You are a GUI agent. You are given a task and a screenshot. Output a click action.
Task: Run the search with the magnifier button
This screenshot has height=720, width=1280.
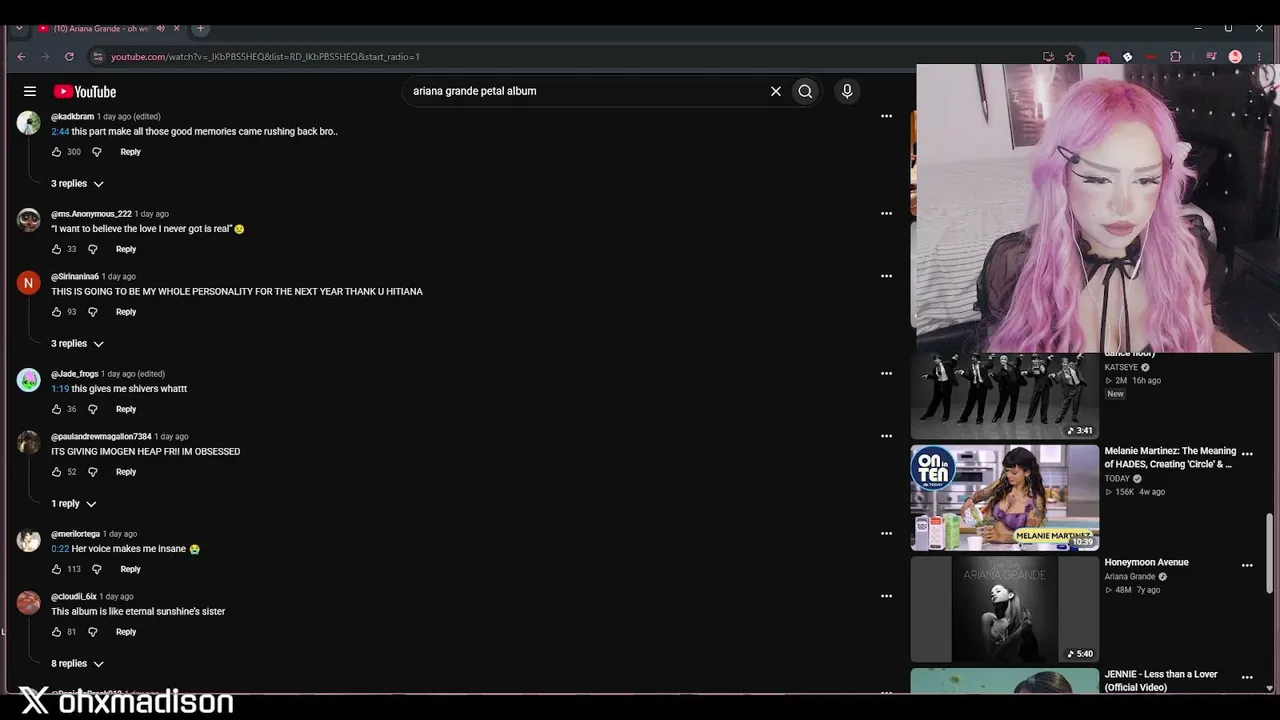click(805, 91)
